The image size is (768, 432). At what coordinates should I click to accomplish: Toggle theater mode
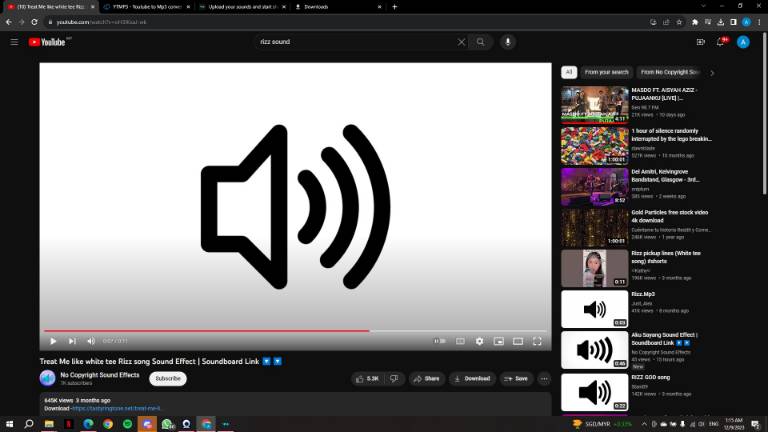[x=518, y=341]
